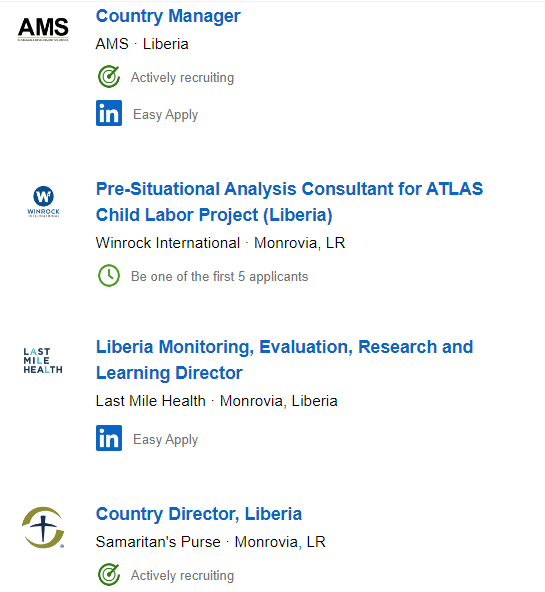This screenshot has width=545, height=592.
Task: Click the Winrock International · Monrovia, LR line
Action: pos(220,243)
